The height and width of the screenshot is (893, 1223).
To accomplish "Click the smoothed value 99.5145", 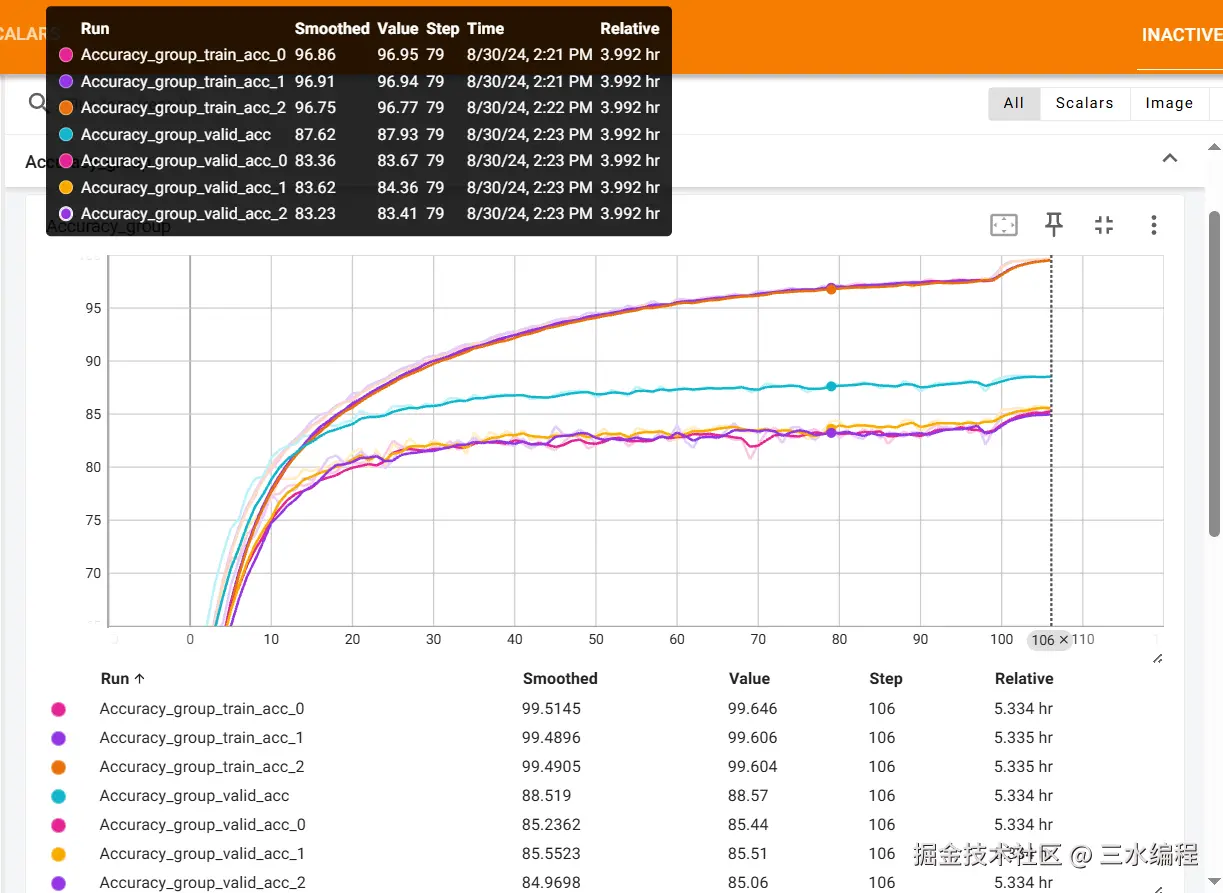I will [x=551, y=709].
